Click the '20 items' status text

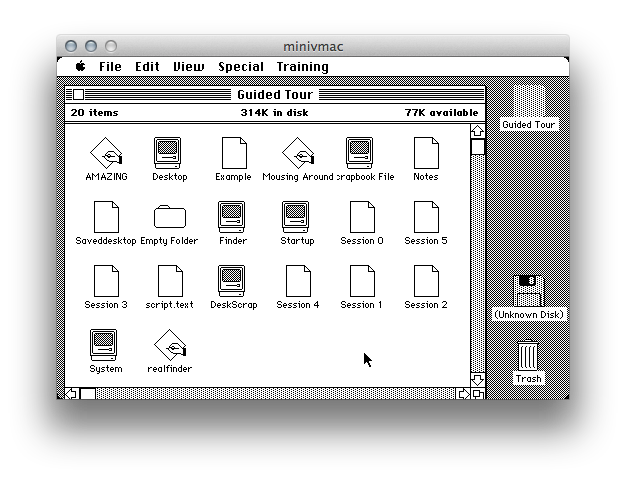tap(95, 113)
